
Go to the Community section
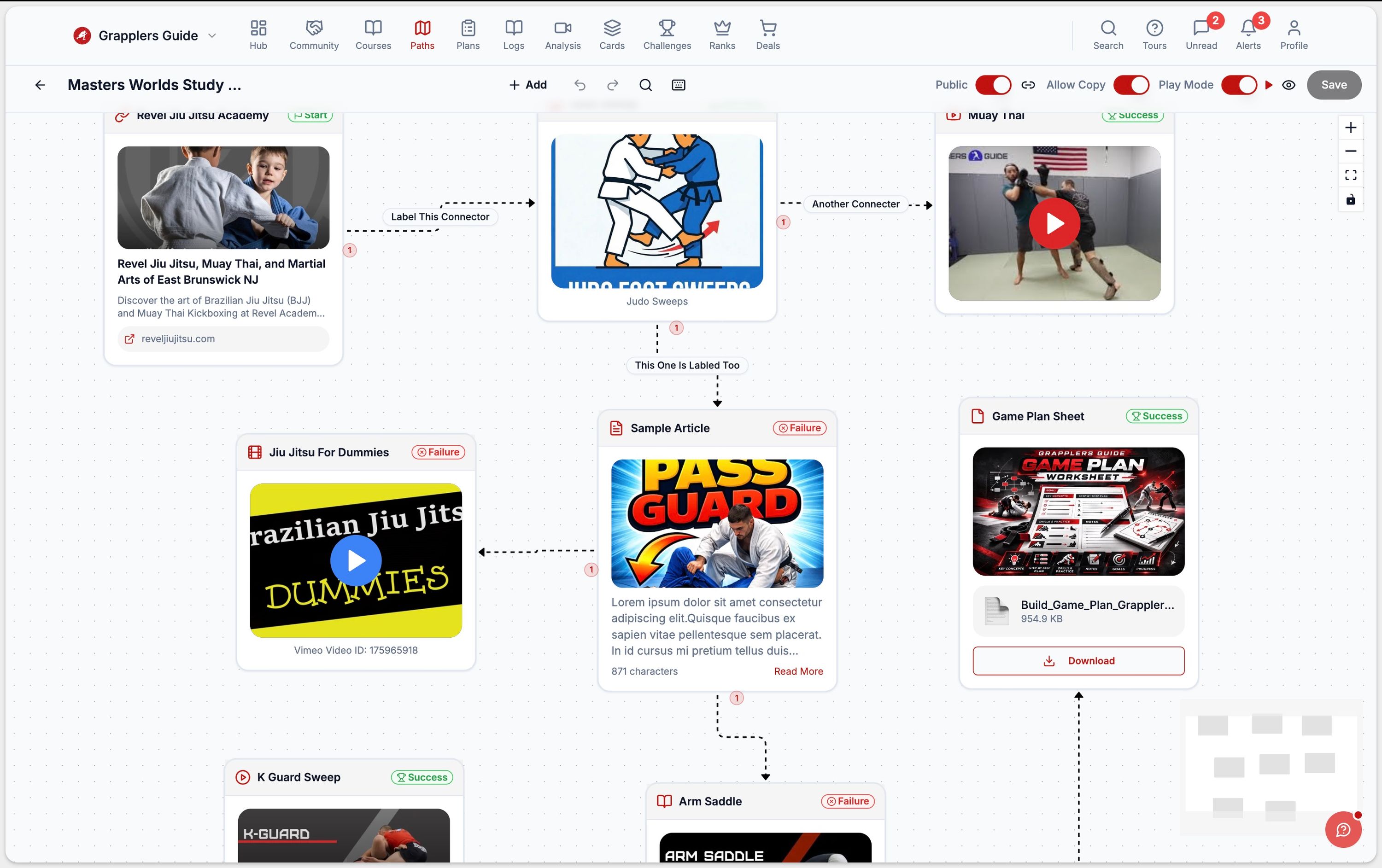314,35
